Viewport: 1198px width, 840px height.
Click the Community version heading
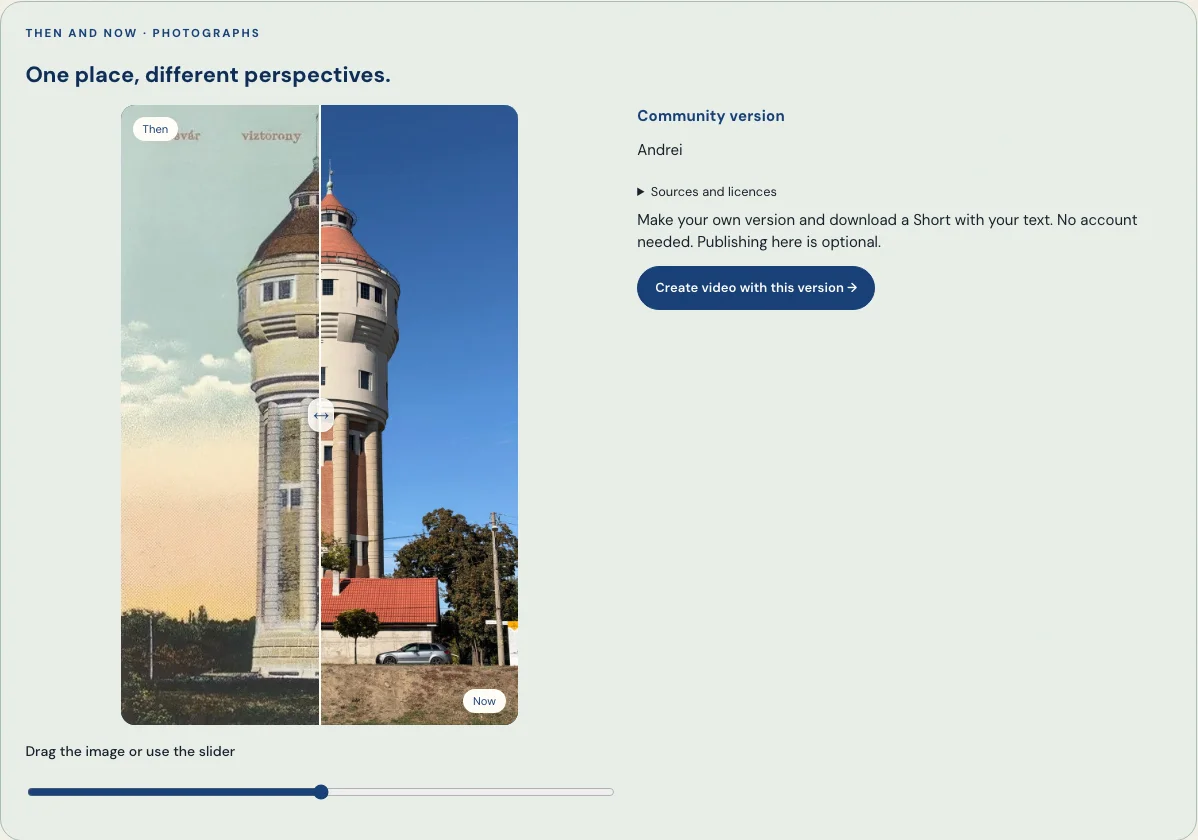711,116
